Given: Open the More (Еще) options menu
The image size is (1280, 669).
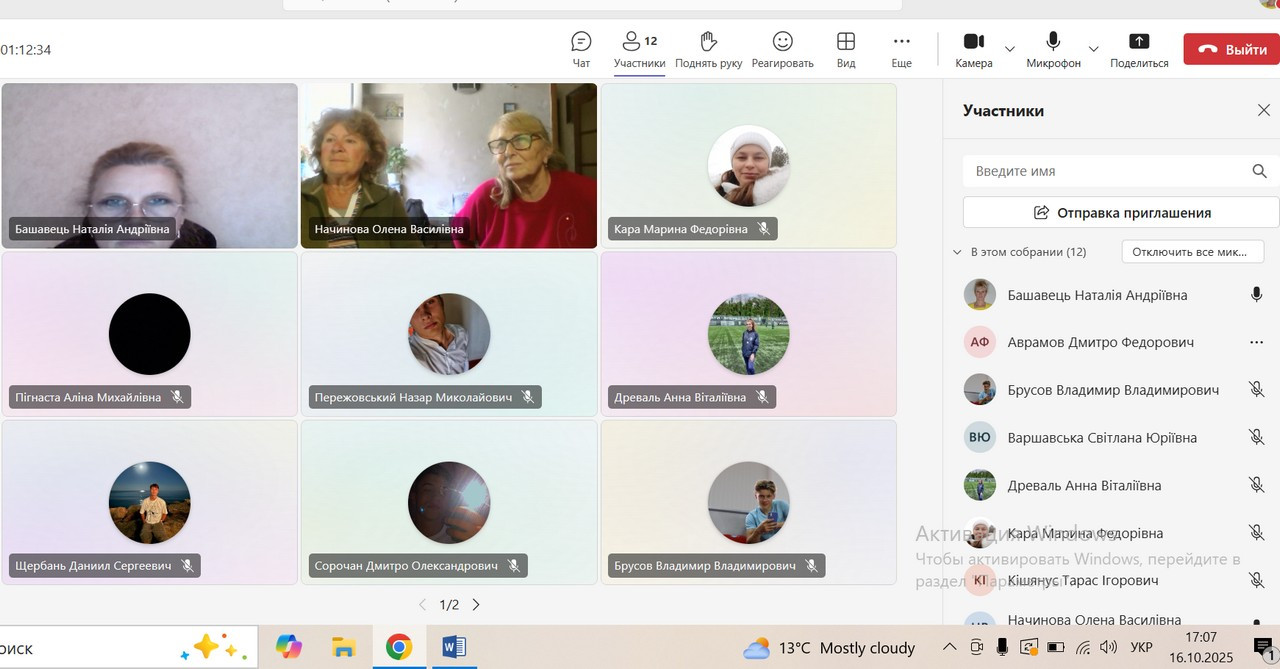Looking at the screenshot, I should (x=901, y=48).
